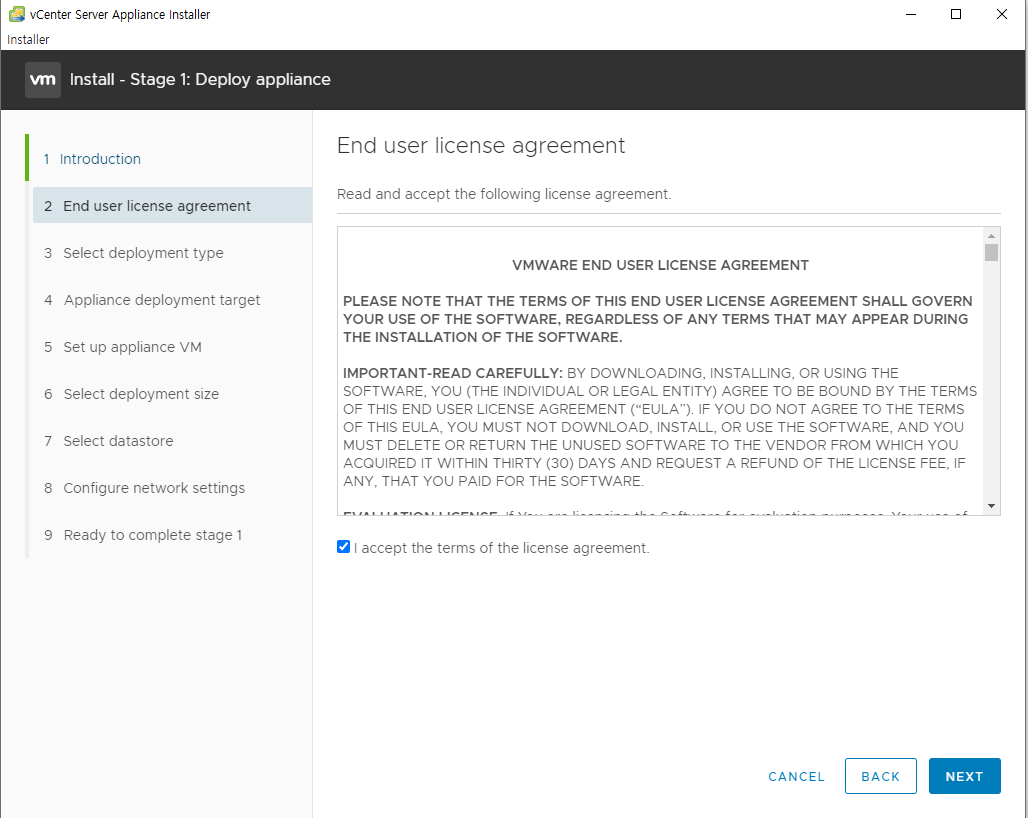Click the vCenter Server Appliance Installer title icon
This screenshot has width=1028, height=818.
click(x=16, y=14)
